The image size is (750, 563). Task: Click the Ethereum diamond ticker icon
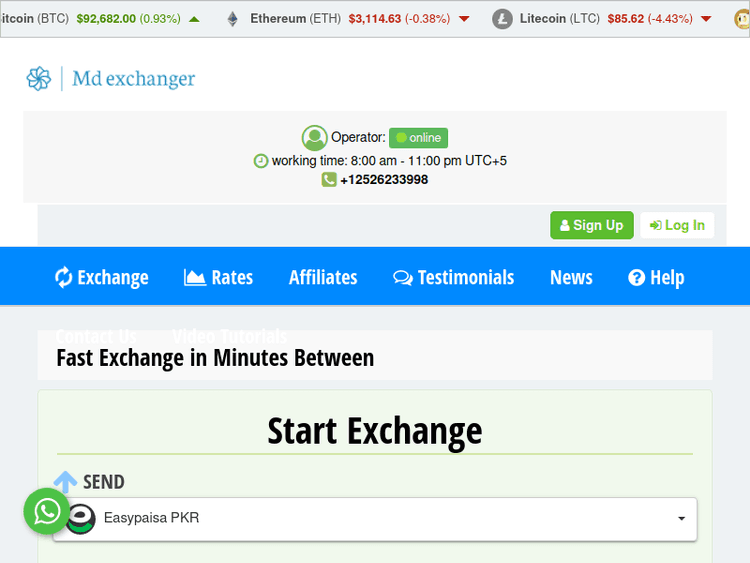[x=232, y=19]
